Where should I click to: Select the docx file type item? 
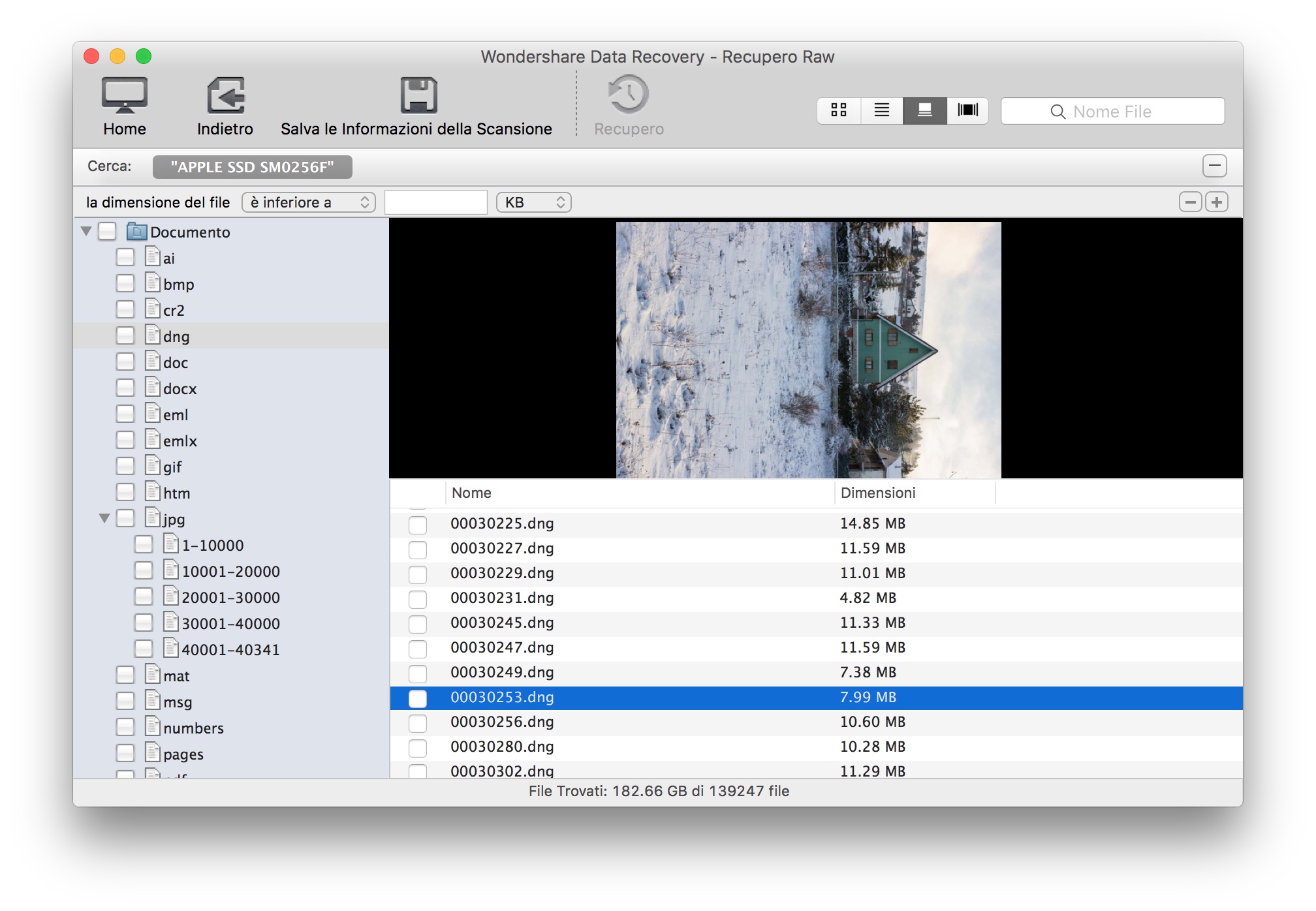click(x=180, y=389)
